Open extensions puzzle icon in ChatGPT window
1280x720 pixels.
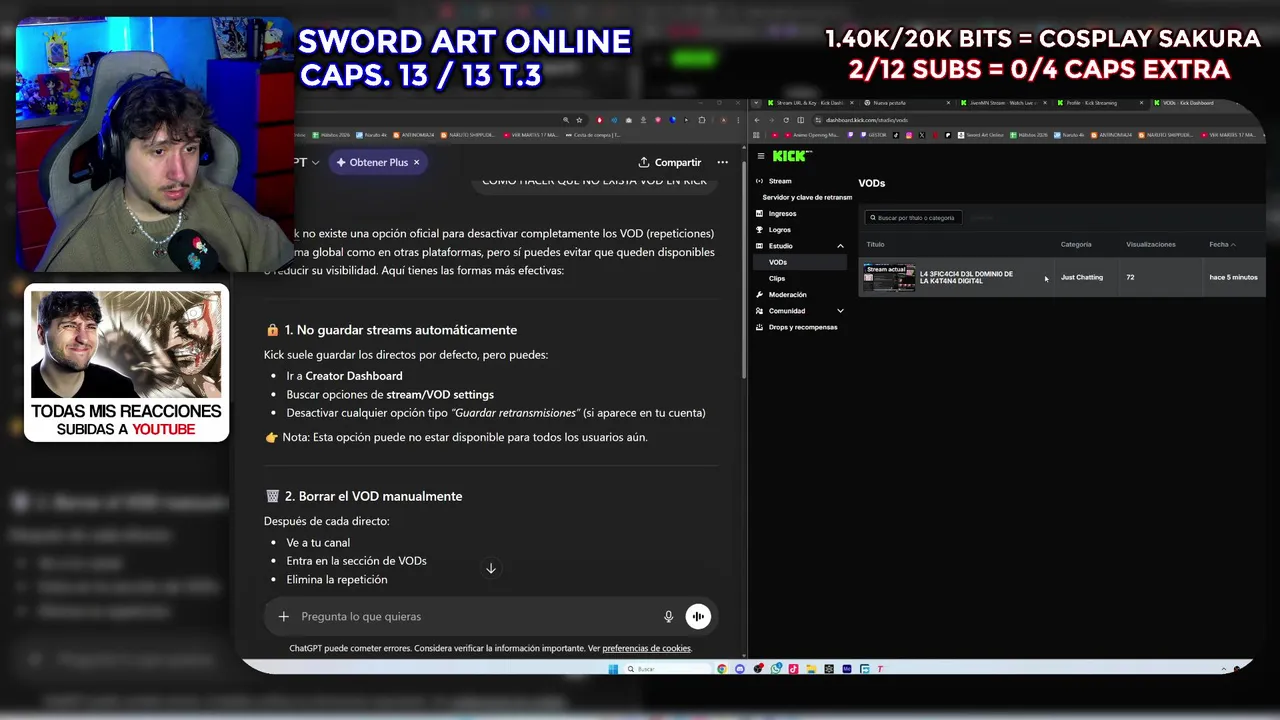tap(702, 120)
